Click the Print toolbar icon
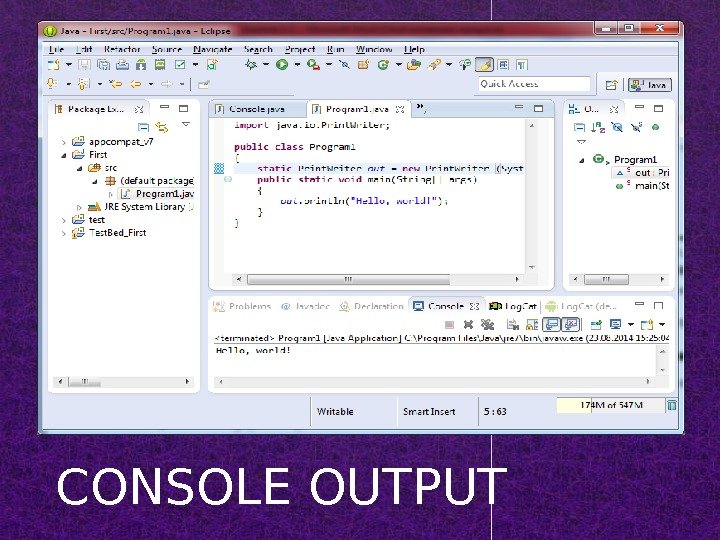The height and width of the screenshot is (540, 720). pyautogui.click(x=122, y=65)
